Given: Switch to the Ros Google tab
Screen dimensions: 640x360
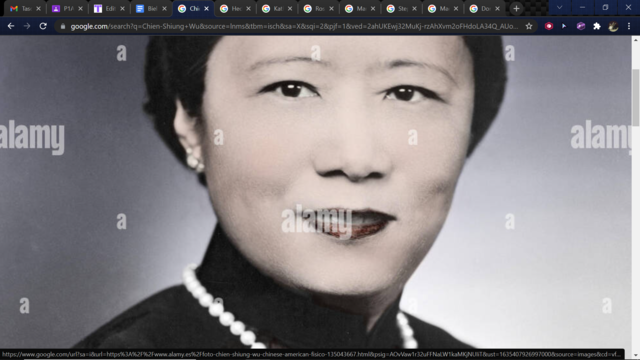Looking at the screenshot, I should pos(315,9).
